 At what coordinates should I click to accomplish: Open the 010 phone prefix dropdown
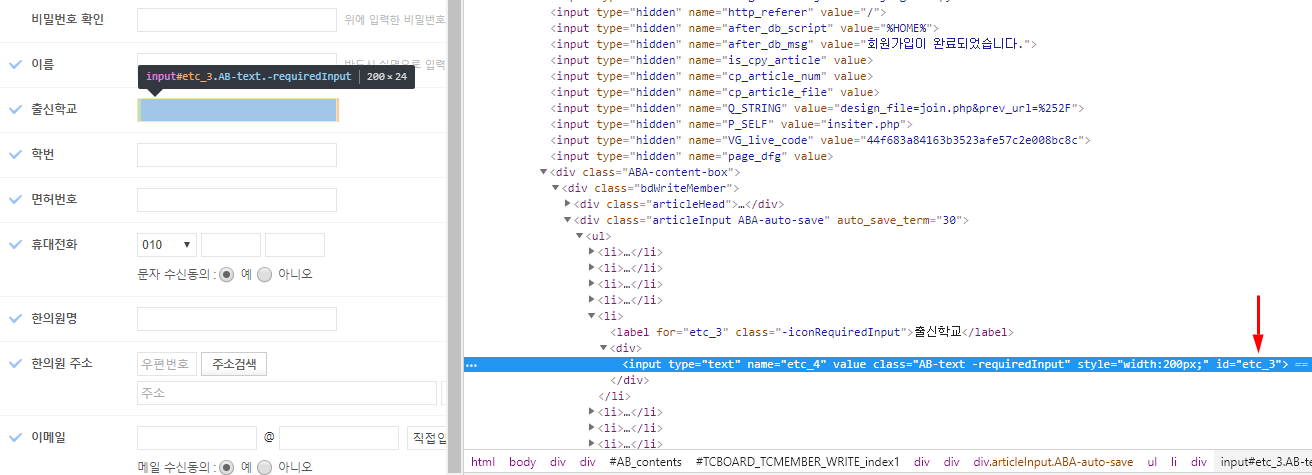click(x=166, y=245)
